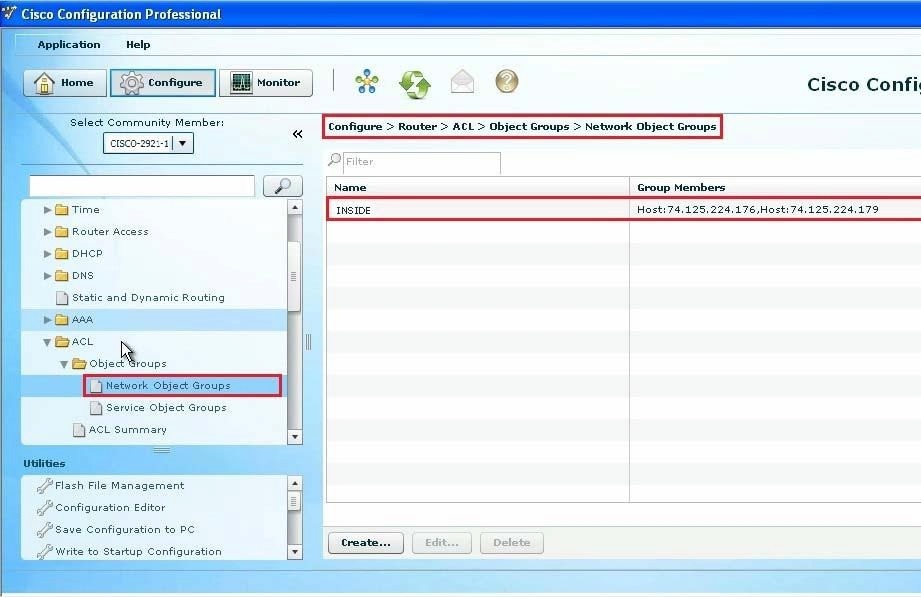Screen dimensions: 921x597
Task: Open Flash File Management utility
Action: (119, 485)
